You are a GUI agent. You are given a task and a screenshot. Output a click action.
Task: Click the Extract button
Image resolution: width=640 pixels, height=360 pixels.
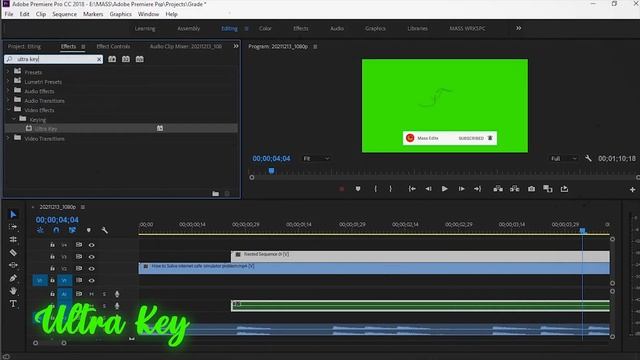coord(515,189)
